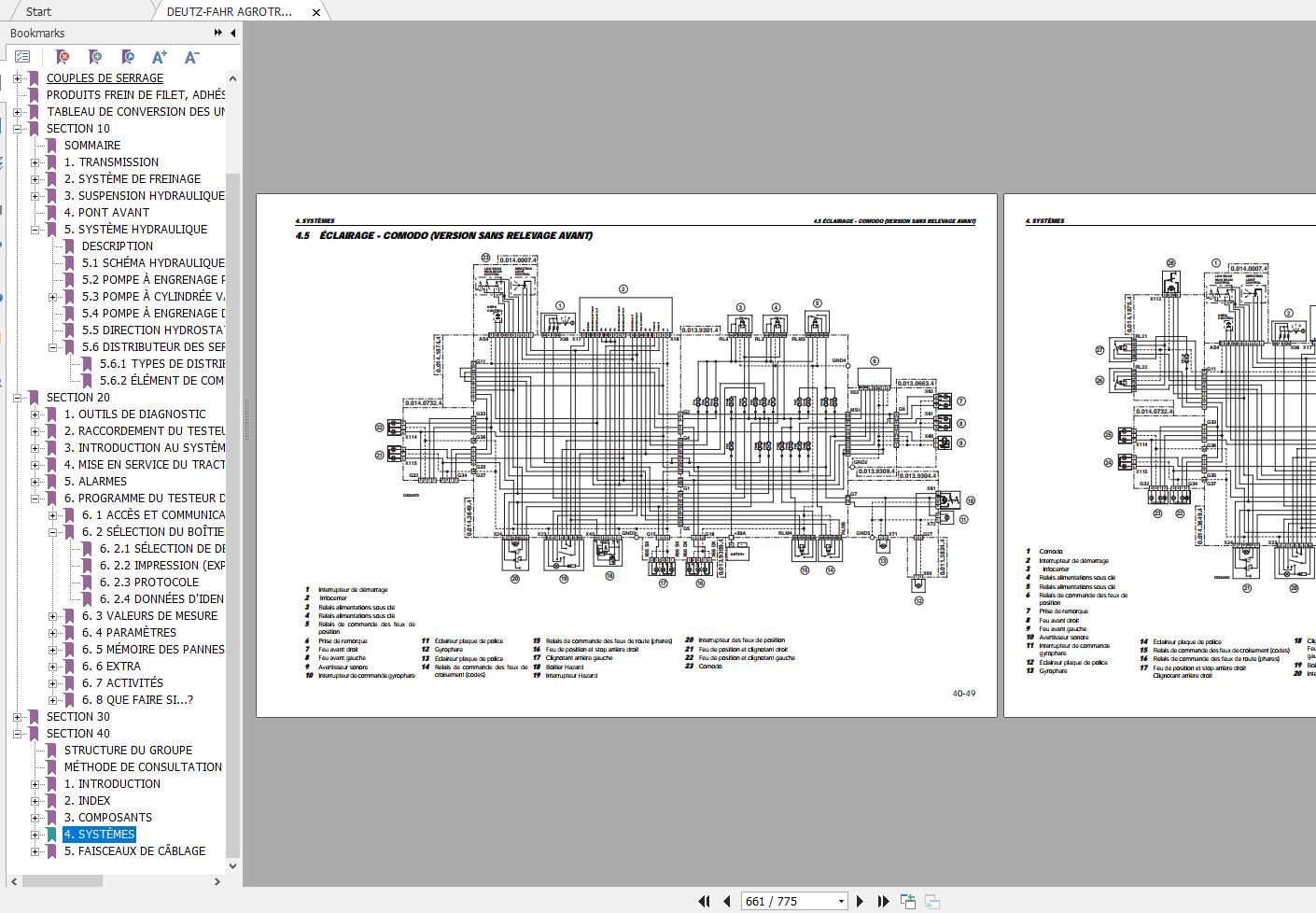Click the previous view icon in bottom bar

point(907,901)
